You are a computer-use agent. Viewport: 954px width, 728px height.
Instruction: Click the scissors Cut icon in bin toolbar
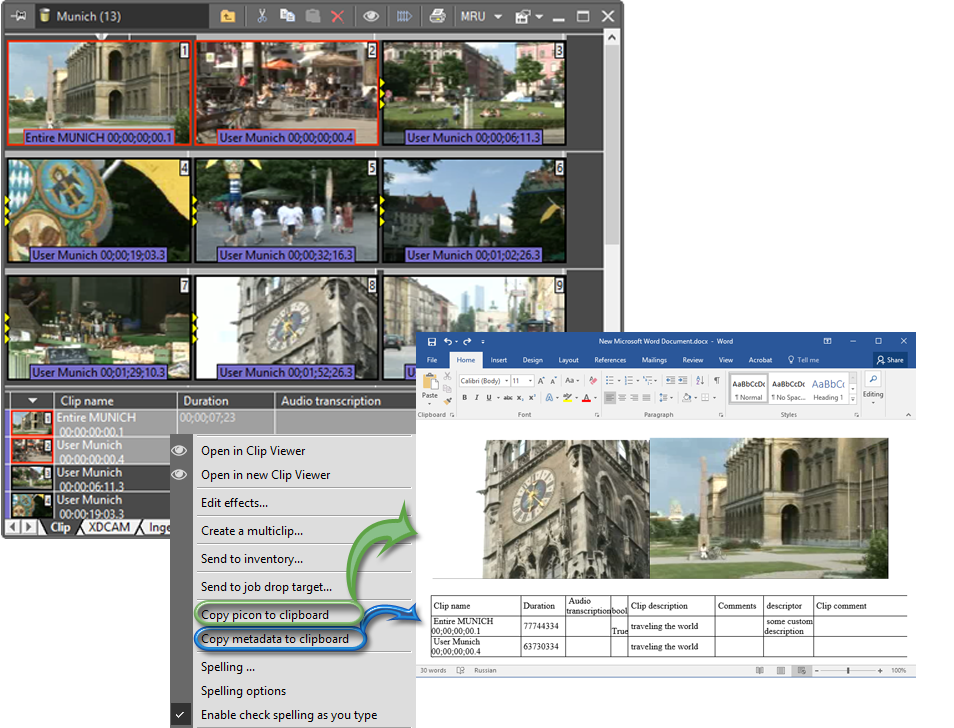coord(262,16)
